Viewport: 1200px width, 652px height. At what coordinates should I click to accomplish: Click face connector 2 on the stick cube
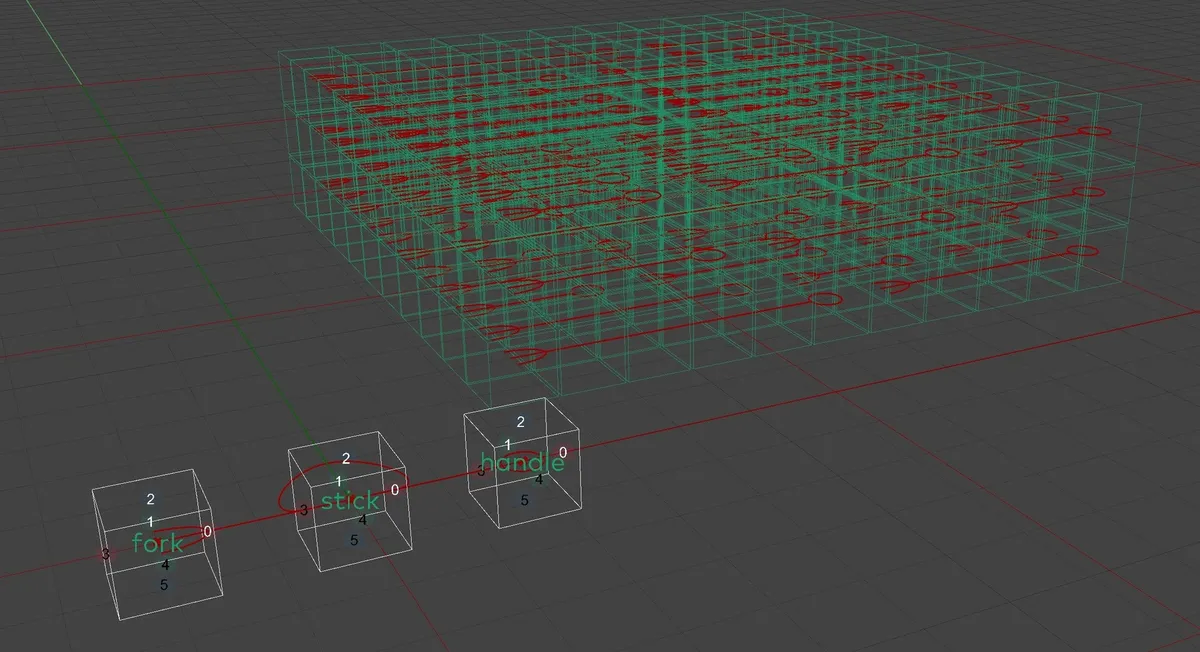click(x=344, y=457)
